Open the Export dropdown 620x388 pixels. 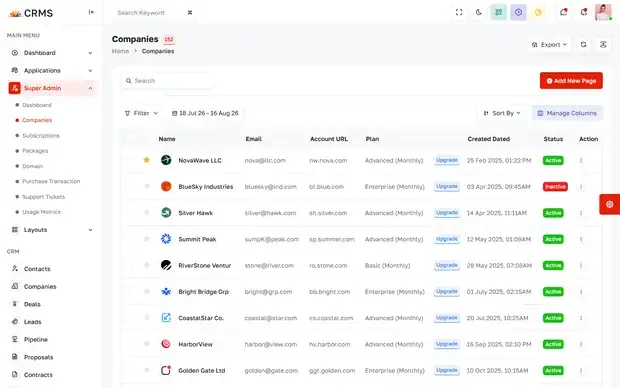point(549,45)
